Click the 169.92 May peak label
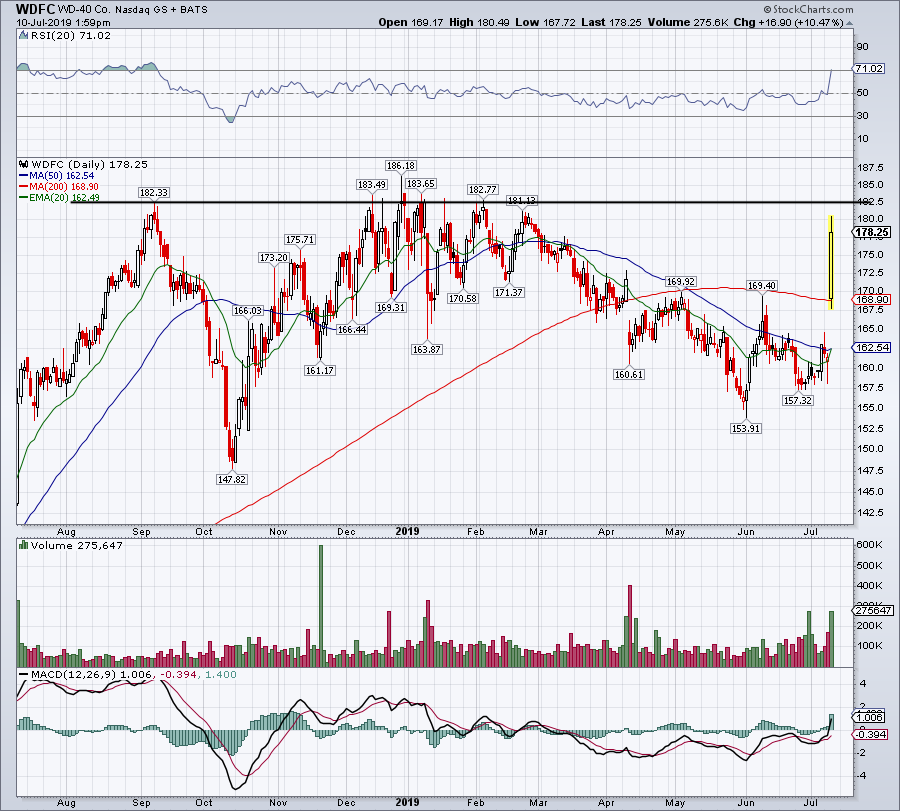 pos(681,282)
